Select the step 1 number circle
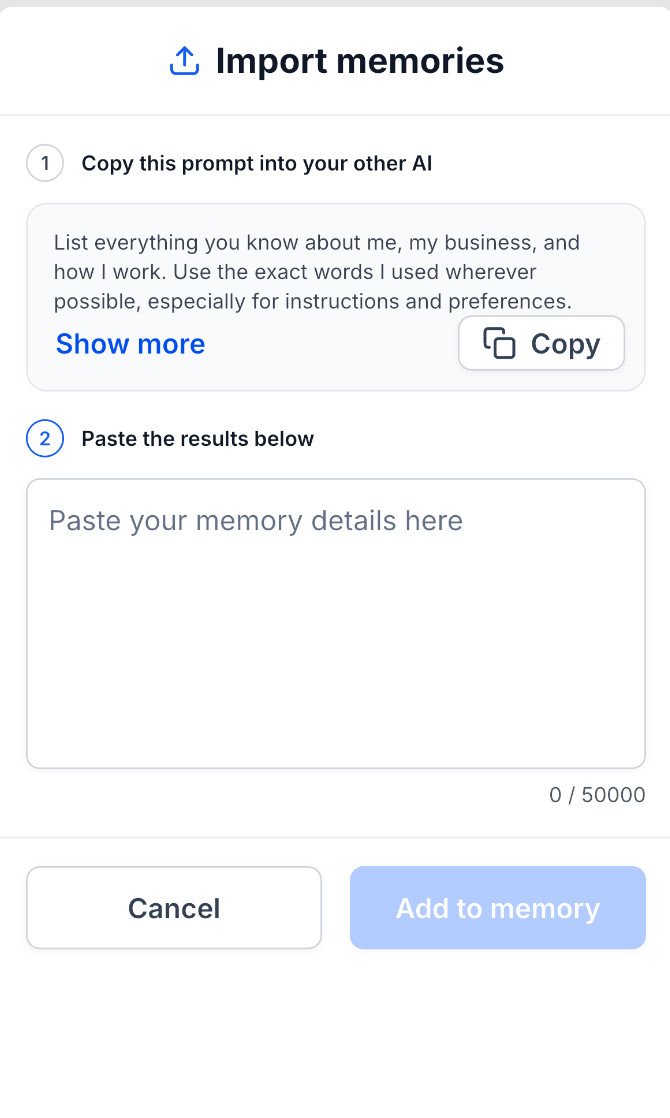Screen dimensions: 670x1118 pyautogui.click(x=45, y=163)
